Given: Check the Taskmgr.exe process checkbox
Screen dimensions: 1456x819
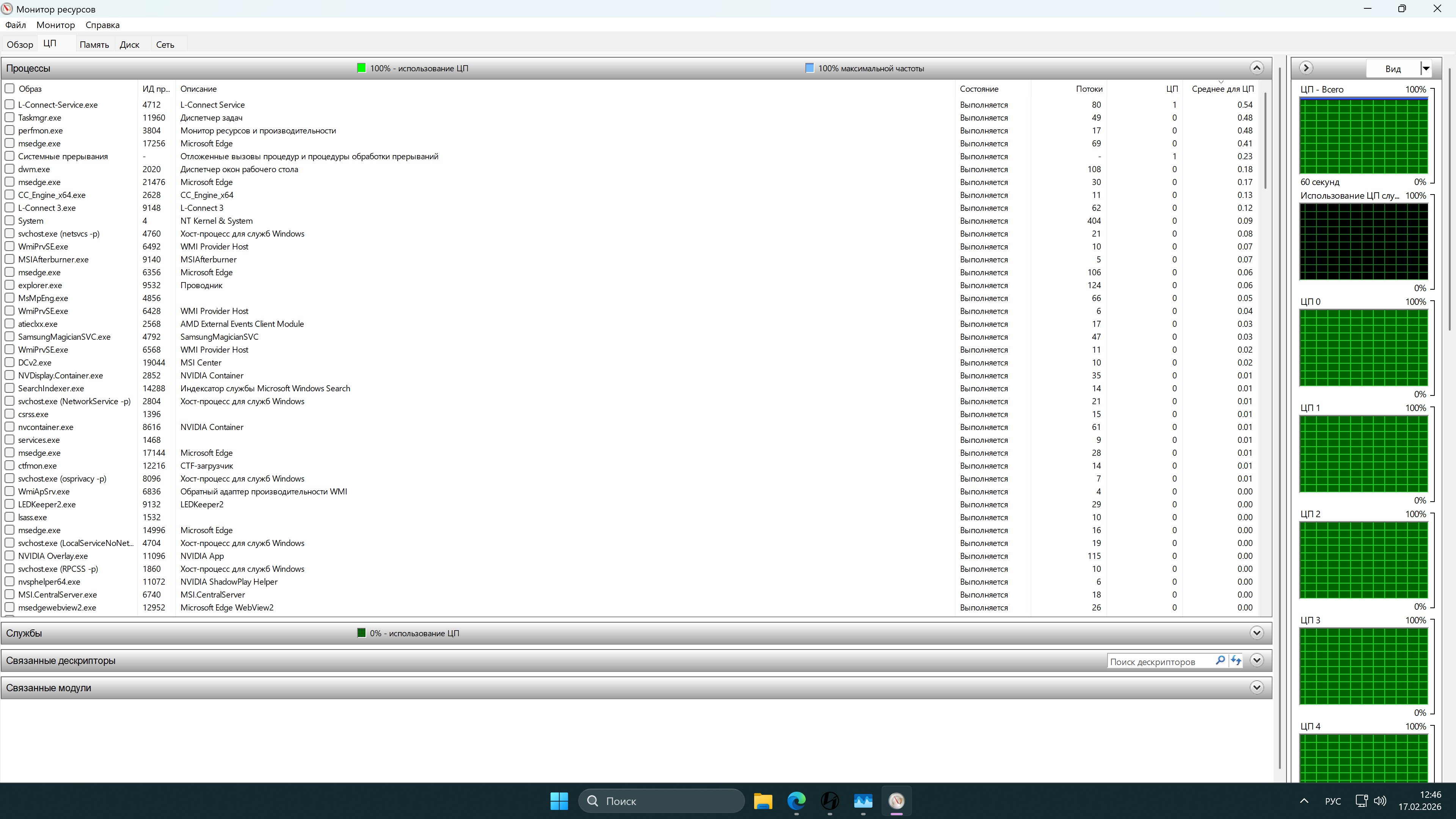Looking at the screenshot, I should pos(9,118).
